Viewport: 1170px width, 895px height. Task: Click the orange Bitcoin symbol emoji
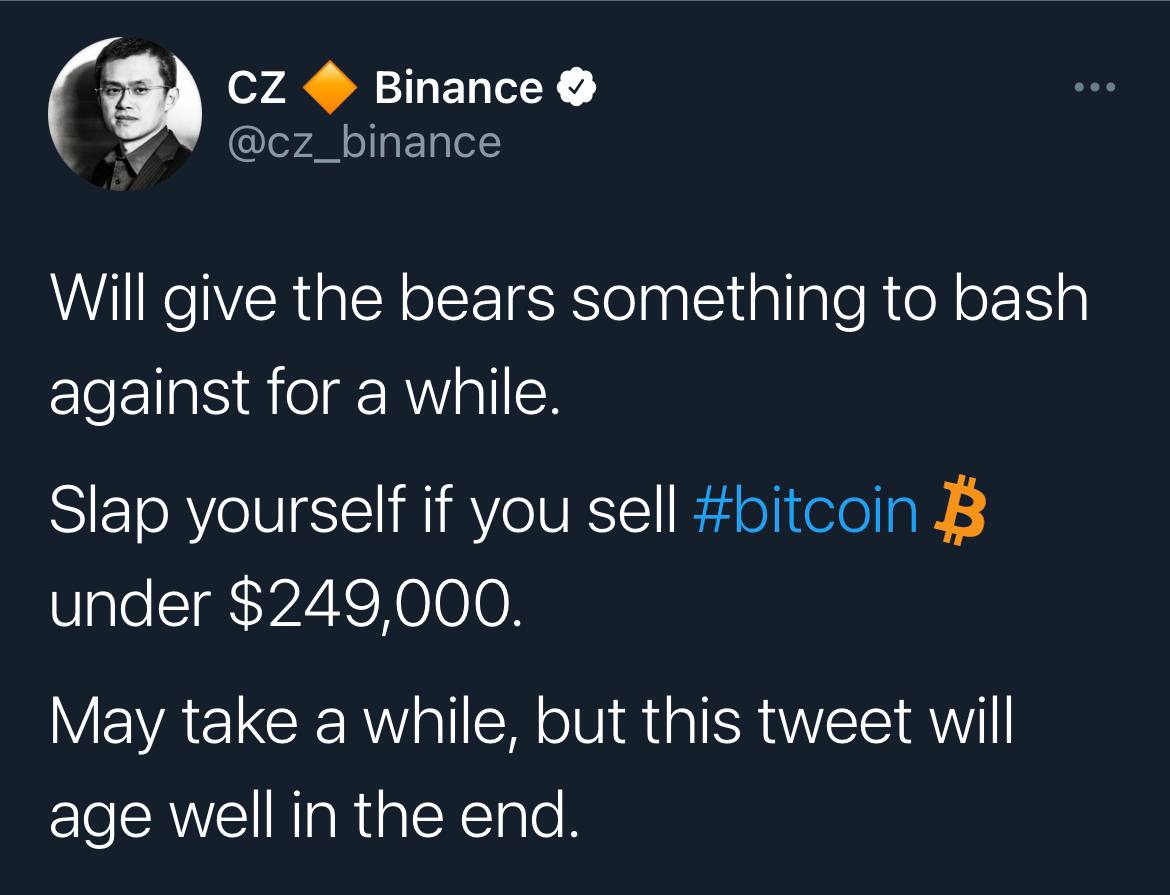pos(958,510)
